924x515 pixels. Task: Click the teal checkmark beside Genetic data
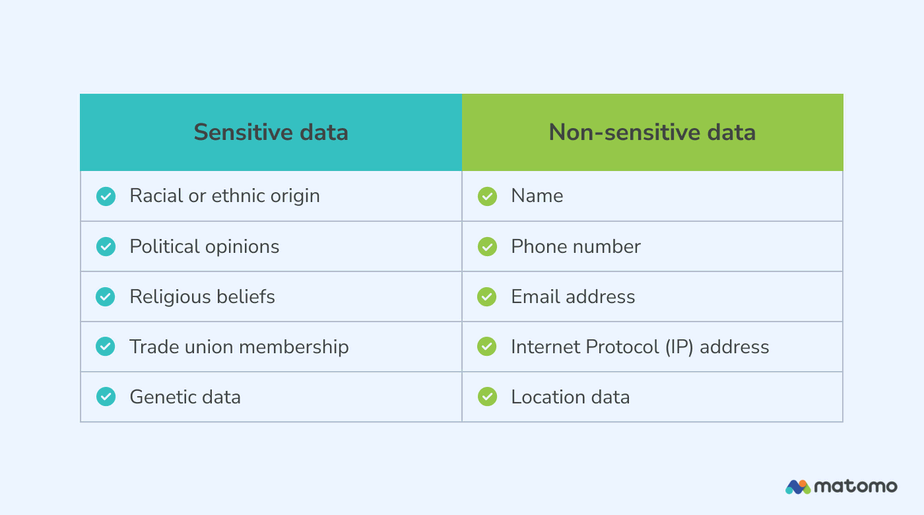point(106,397)
